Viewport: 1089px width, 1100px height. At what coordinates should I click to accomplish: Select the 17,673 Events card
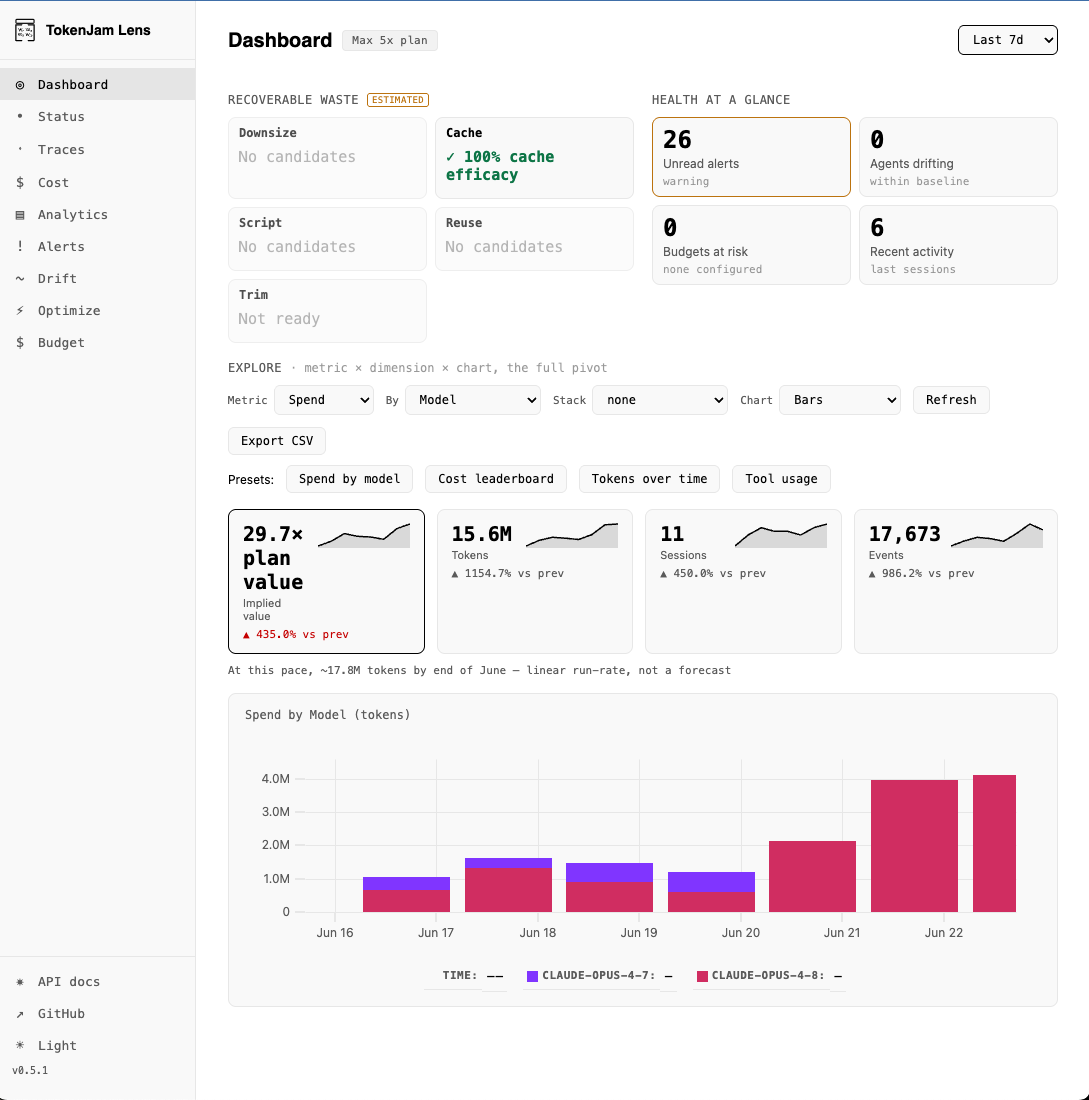[x=956, y=582]
